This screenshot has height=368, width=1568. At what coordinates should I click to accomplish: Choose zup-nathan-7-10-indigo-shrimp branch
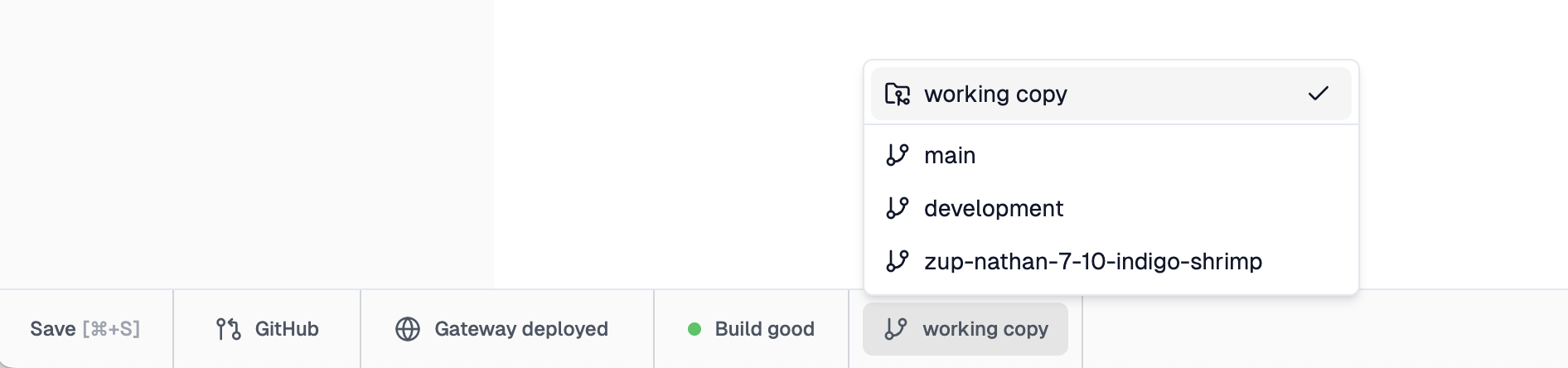(1111, 261)
